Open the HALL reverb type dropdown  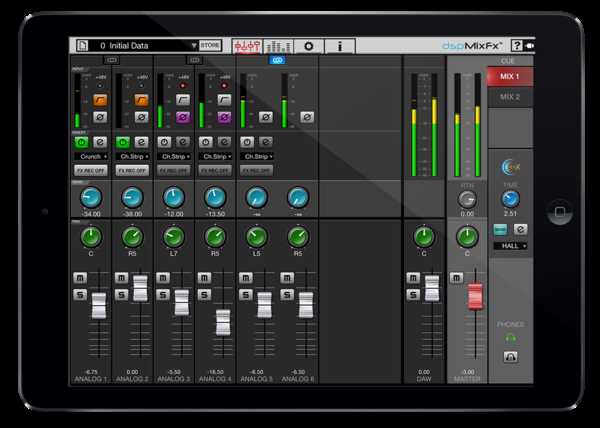point(510,246)
